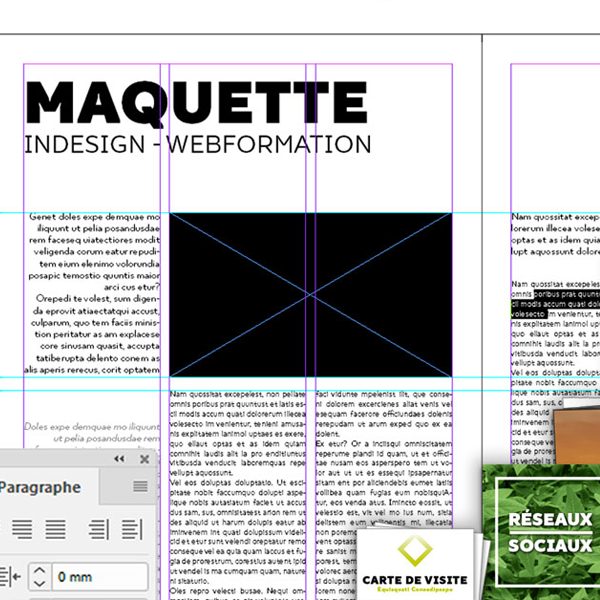
Task: Select the Réseaux Sociaux image
Action: pos(550,532)
